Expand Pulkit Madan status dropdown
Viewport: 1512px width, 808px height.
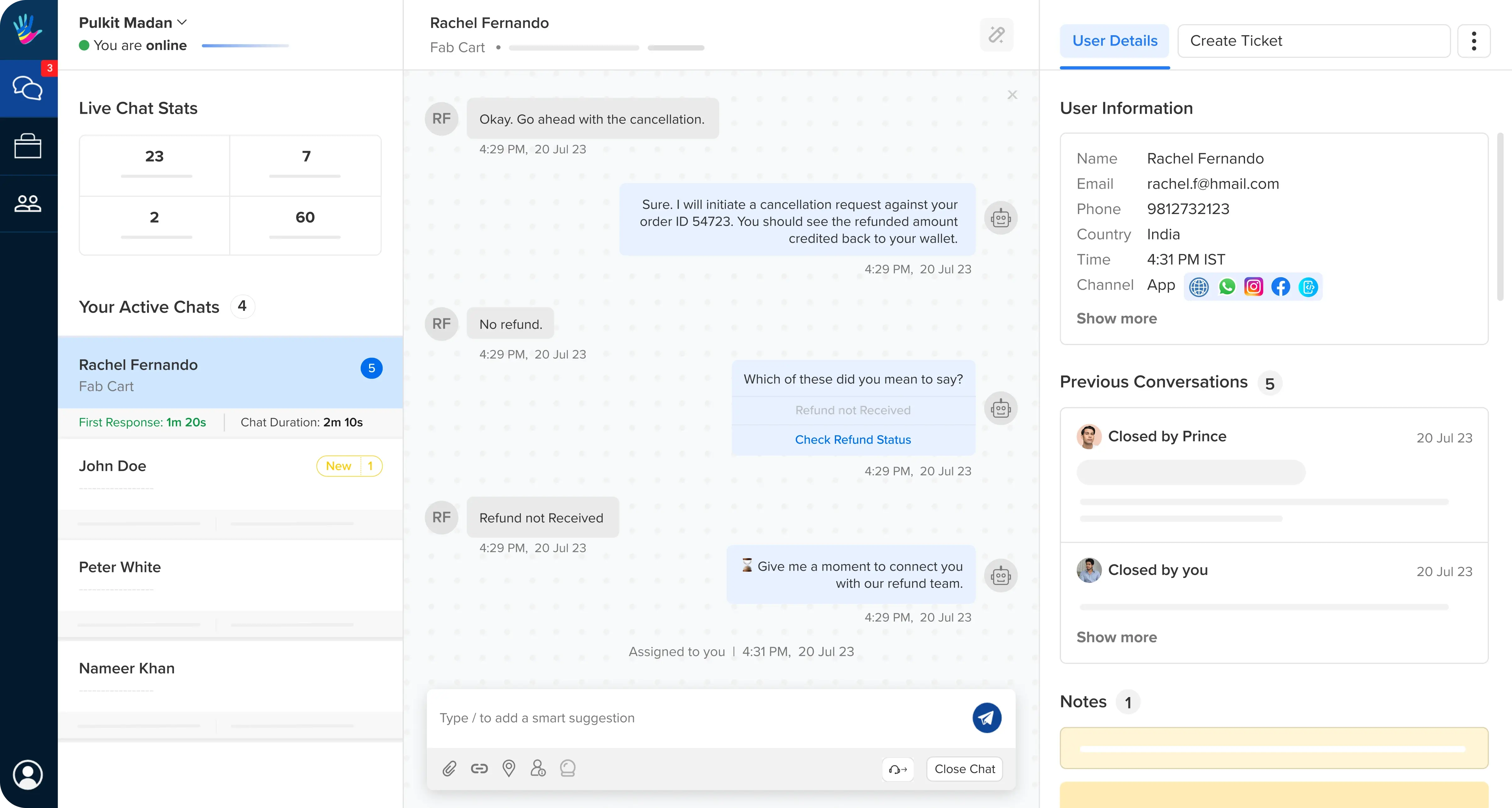click(x=182, y=22)
